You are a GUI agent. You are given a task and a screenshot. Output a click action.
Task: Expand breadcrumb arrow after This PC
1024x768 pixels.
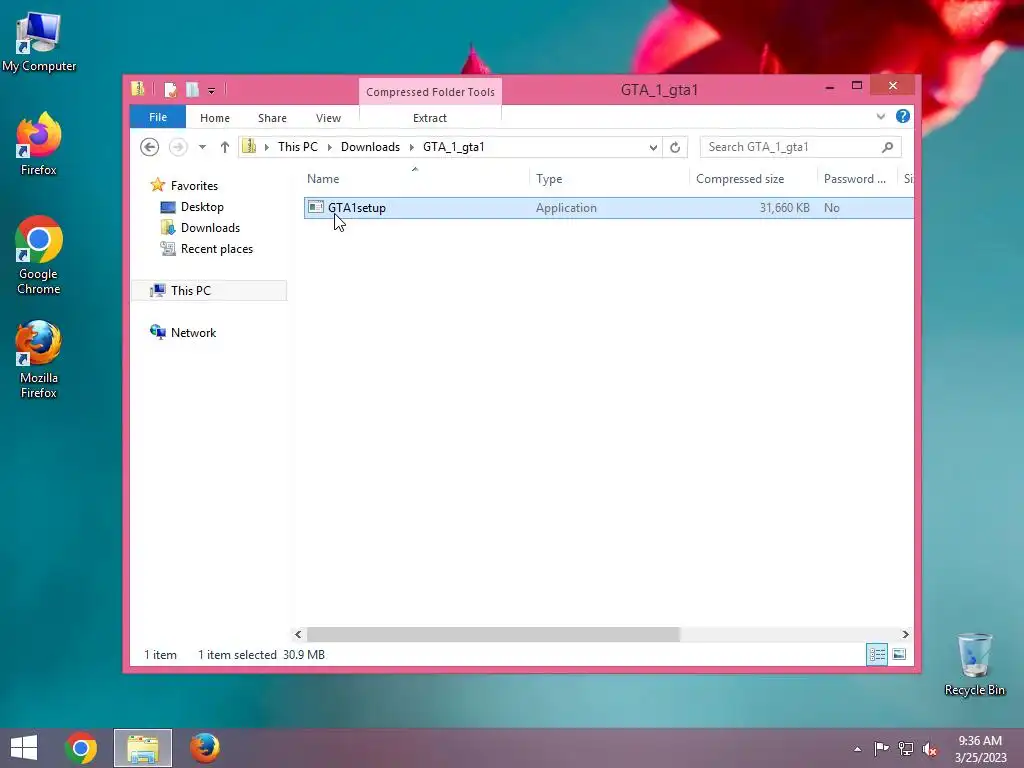tap(329, 147)
